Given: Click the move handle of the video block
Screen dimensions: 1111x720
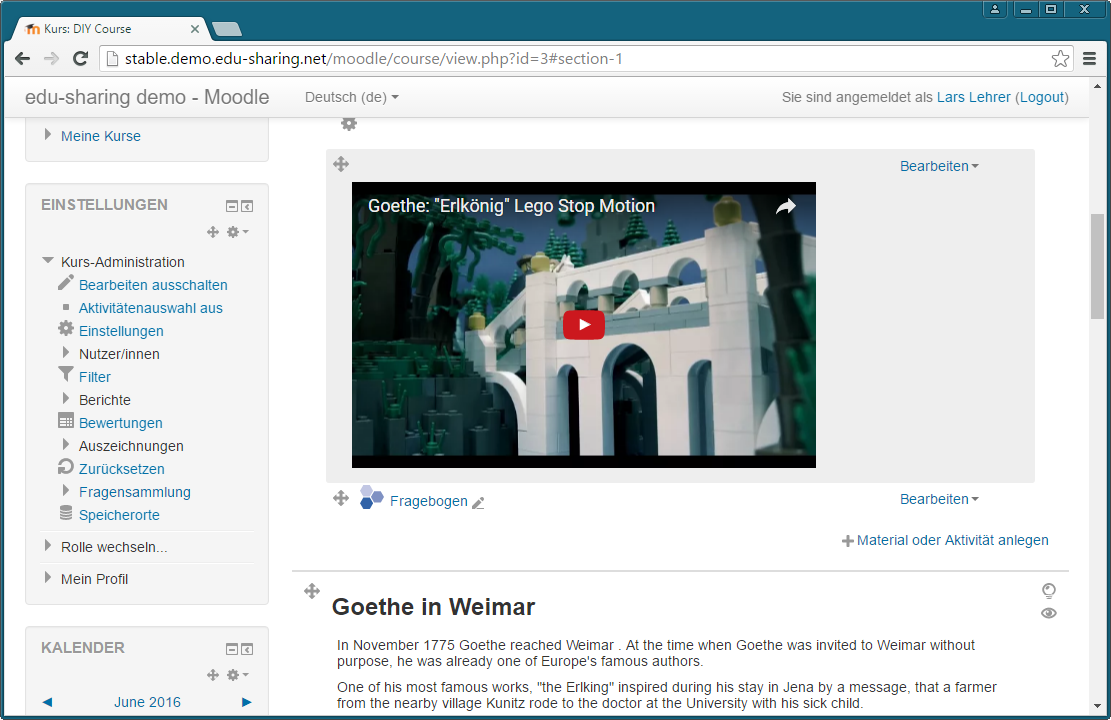Looking at the screenshot, I should pyautogui.click(x=341, y=165).
